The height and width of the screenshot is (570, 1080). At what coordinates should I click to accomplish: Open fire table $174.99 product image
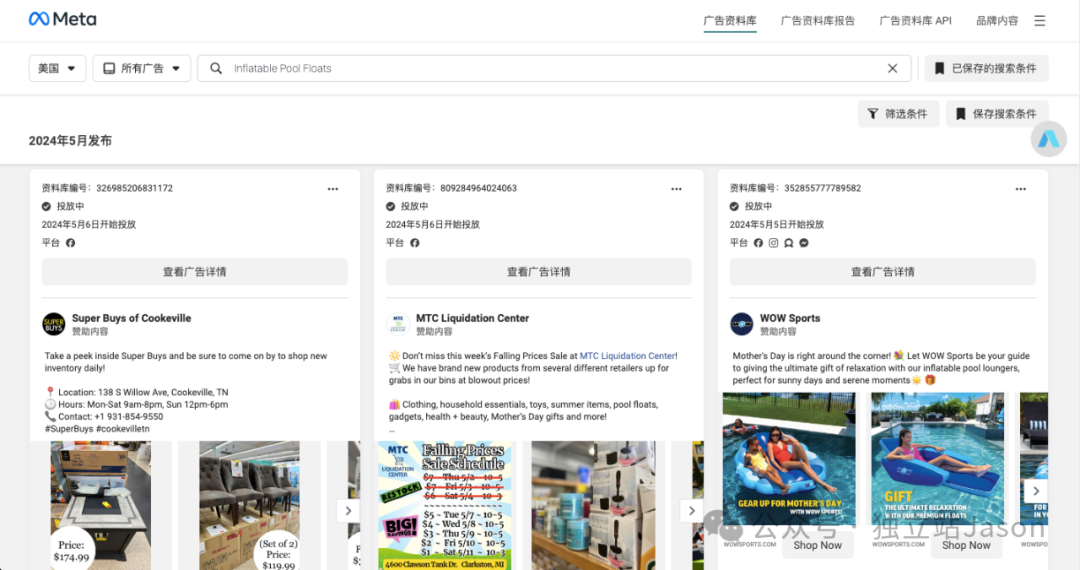coord(101,505)
